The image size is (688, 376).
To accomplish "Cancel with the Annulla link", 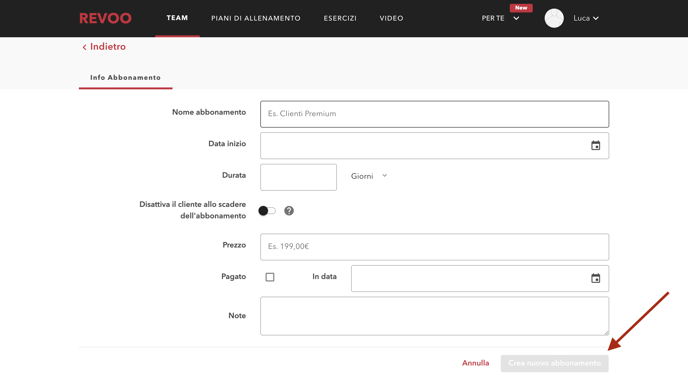I will [x=476, y=363].
